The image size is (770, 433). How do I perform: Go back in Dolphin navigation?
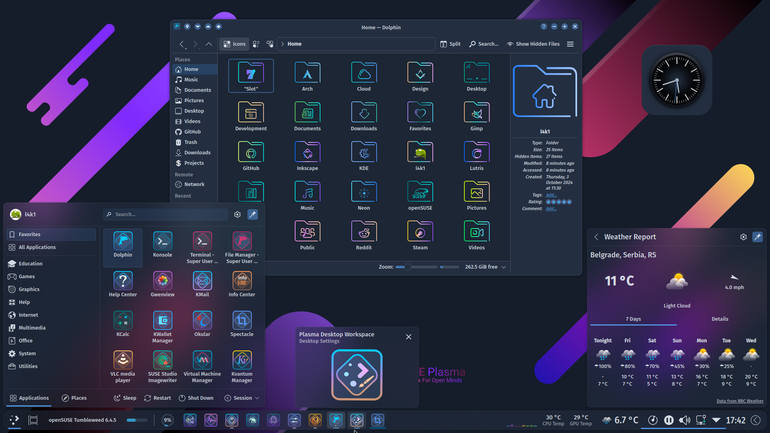pos(182,44)
